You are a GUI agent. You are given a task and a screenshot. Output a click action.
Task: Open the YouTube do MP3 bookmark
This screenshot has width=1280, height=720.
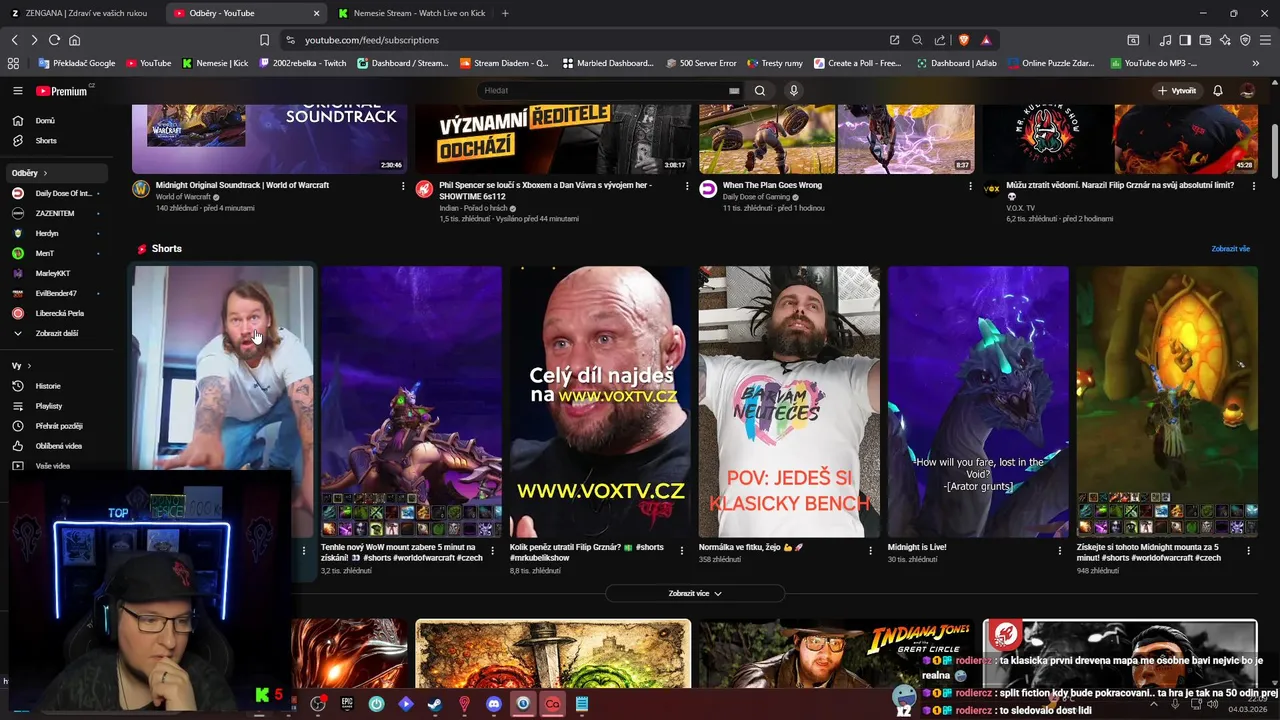[x=1154, y=63]
